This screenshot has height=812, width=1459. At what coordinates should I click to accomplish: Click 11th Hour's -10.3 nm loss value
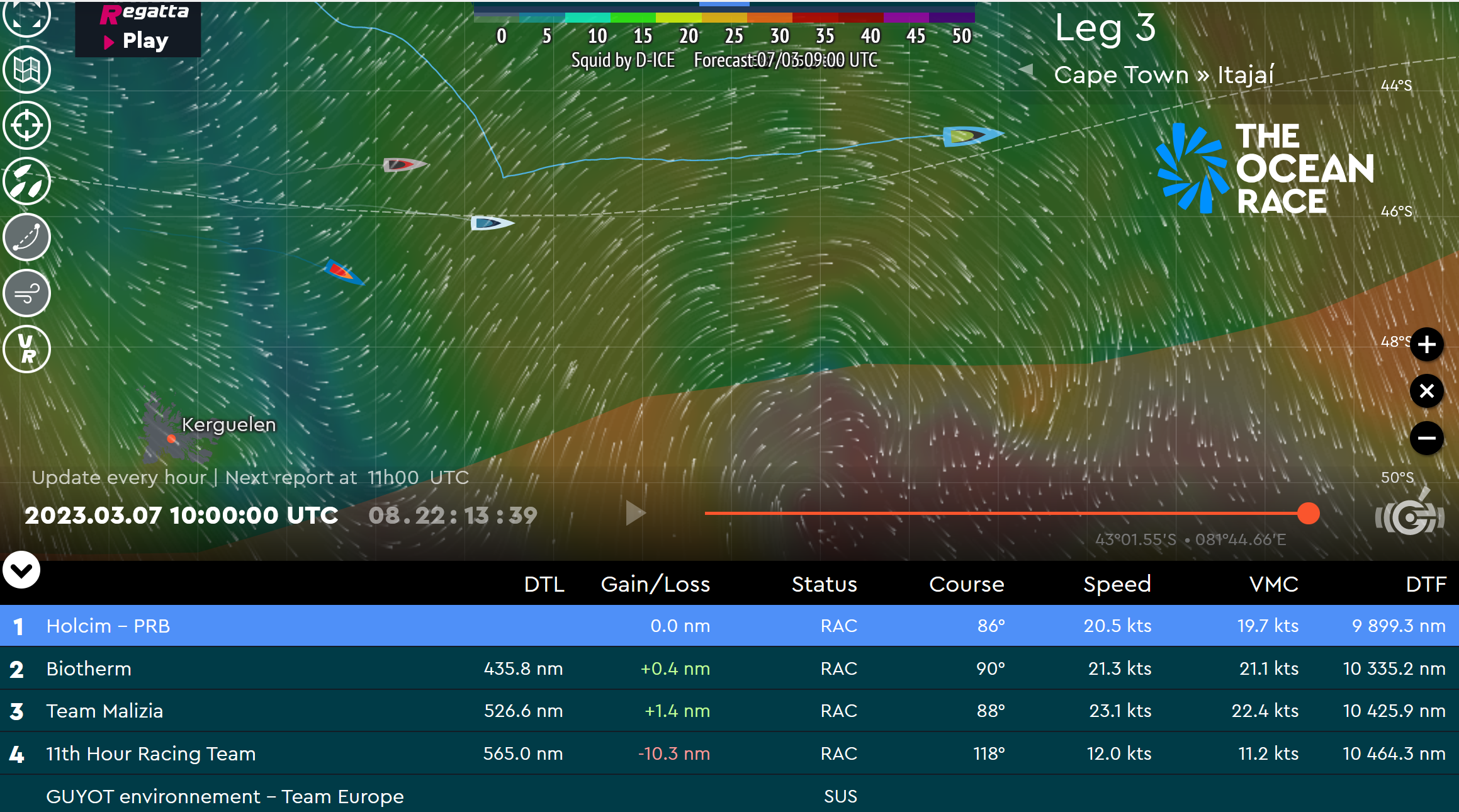coord(674,753)
